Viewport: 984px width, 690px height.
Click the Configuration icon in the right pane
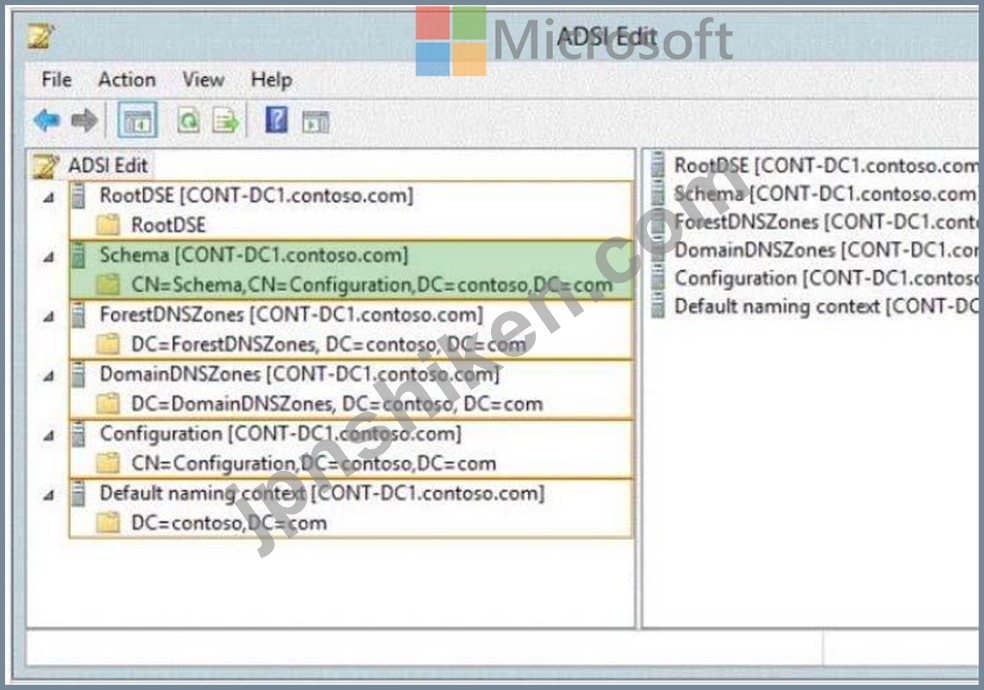(x=658, y=278)
